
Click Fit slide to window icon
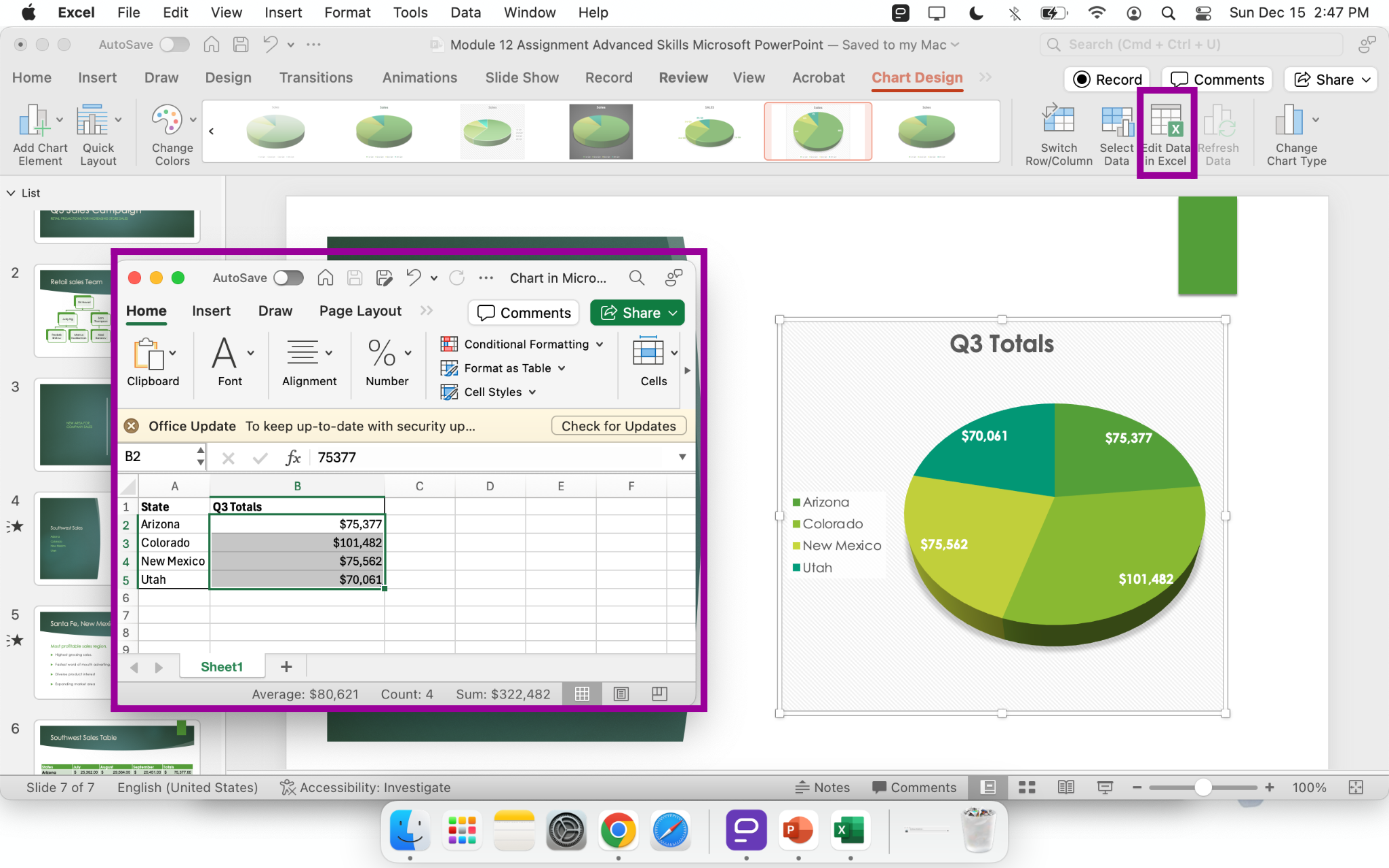(1356, 787)
